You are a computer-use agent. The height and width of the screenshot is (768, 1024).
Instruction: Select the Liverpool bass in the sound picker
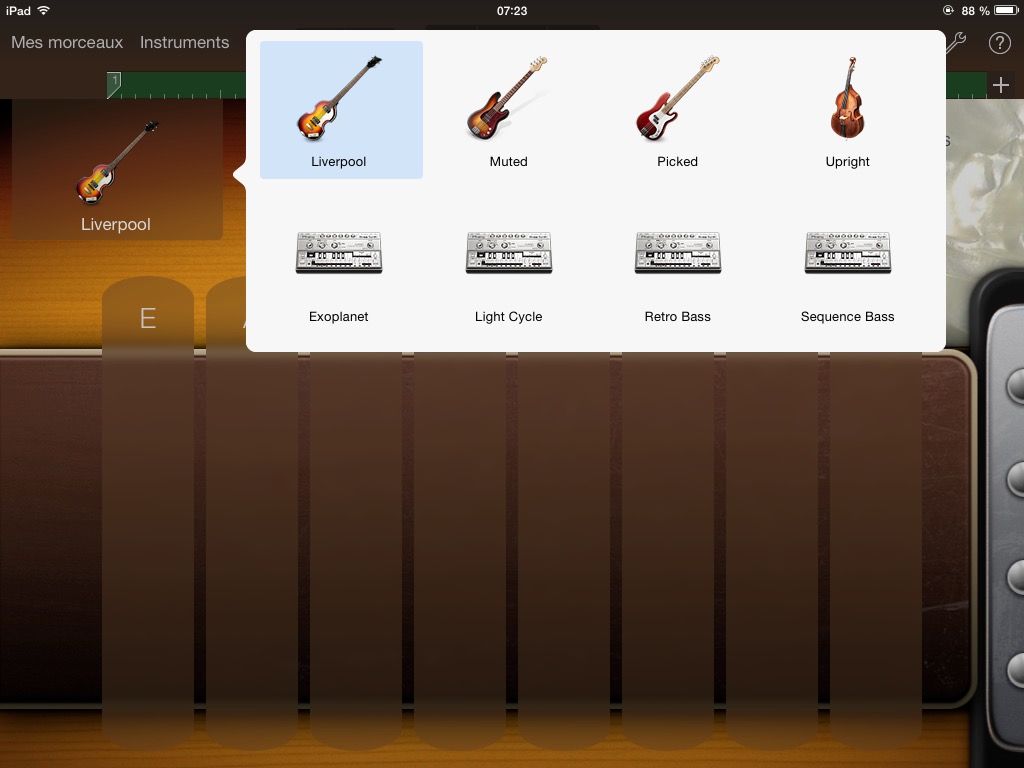tap(341, 110)
